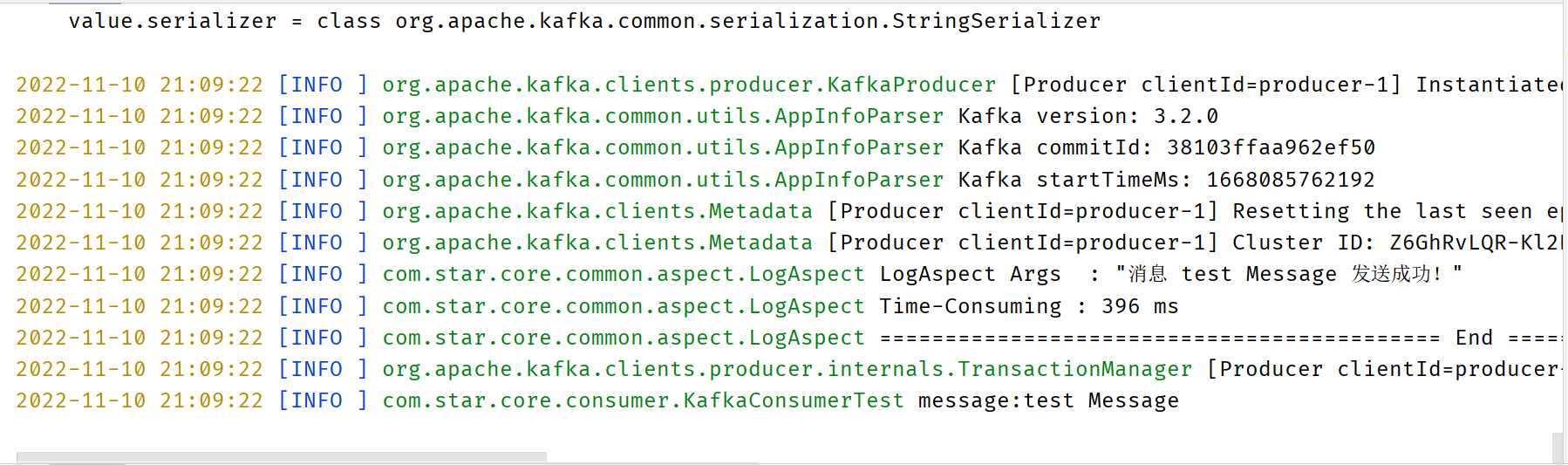
Task: Click the vertical scrollbar at bottom right
Action: (x=1558, y=448)
